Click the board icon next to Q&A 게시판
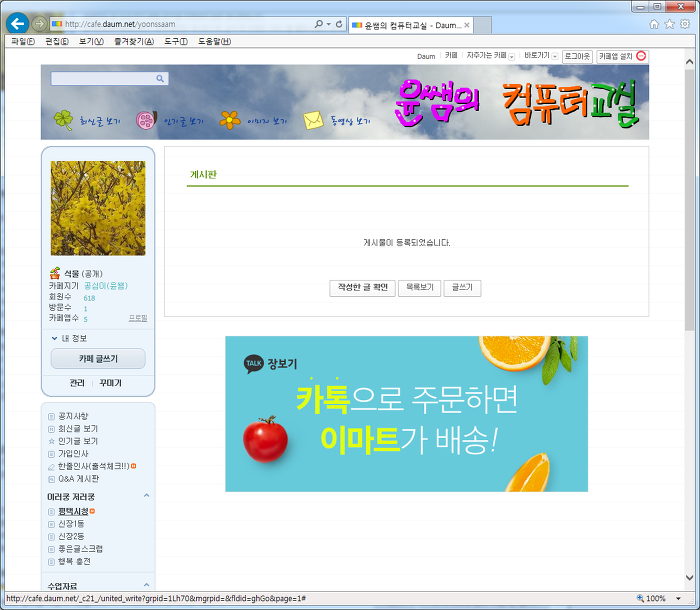700x610 pixels. [51, 479]
